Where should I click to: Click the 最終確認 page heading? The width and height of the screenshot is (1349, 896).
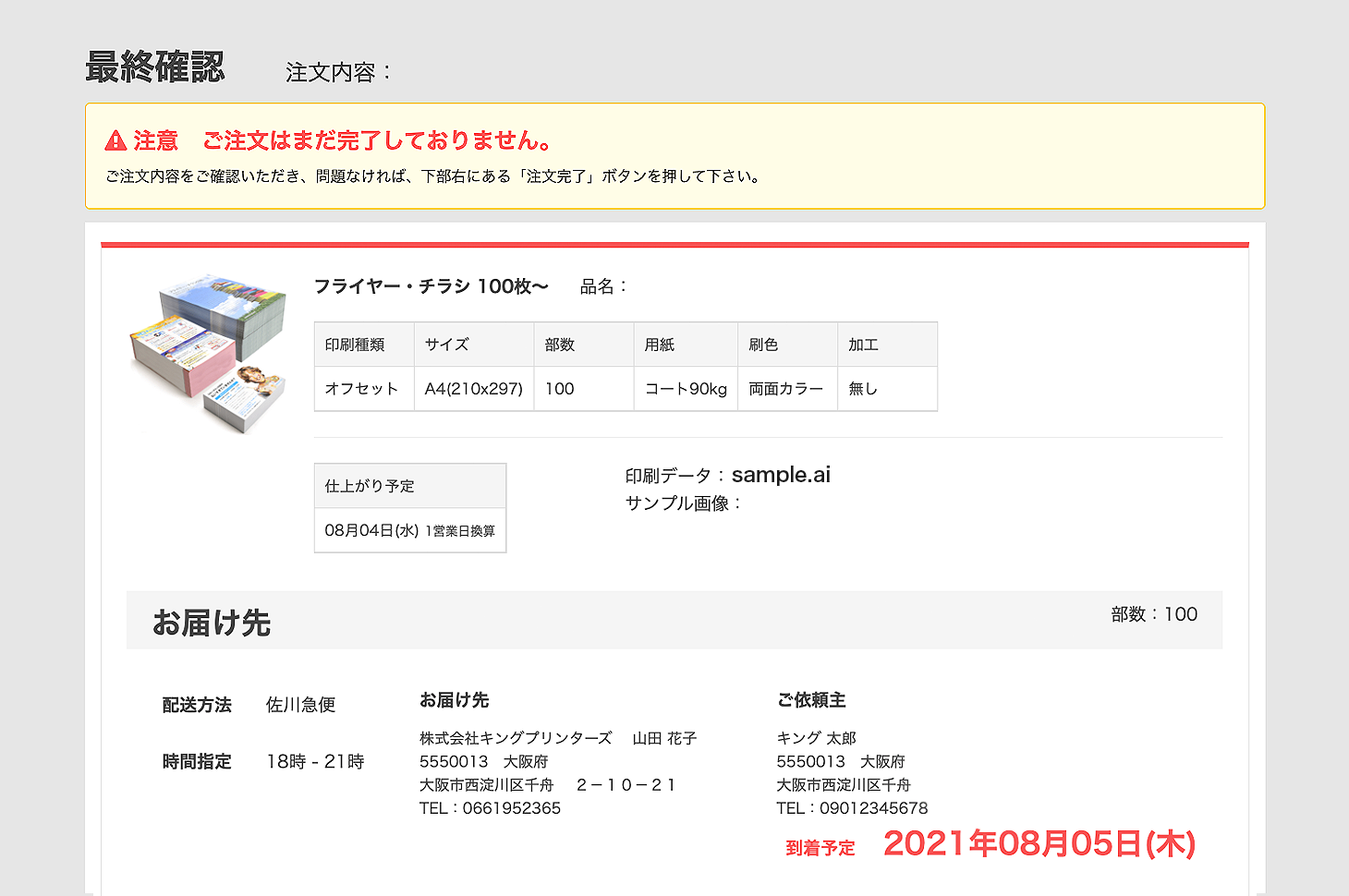(x=155, y=67)
